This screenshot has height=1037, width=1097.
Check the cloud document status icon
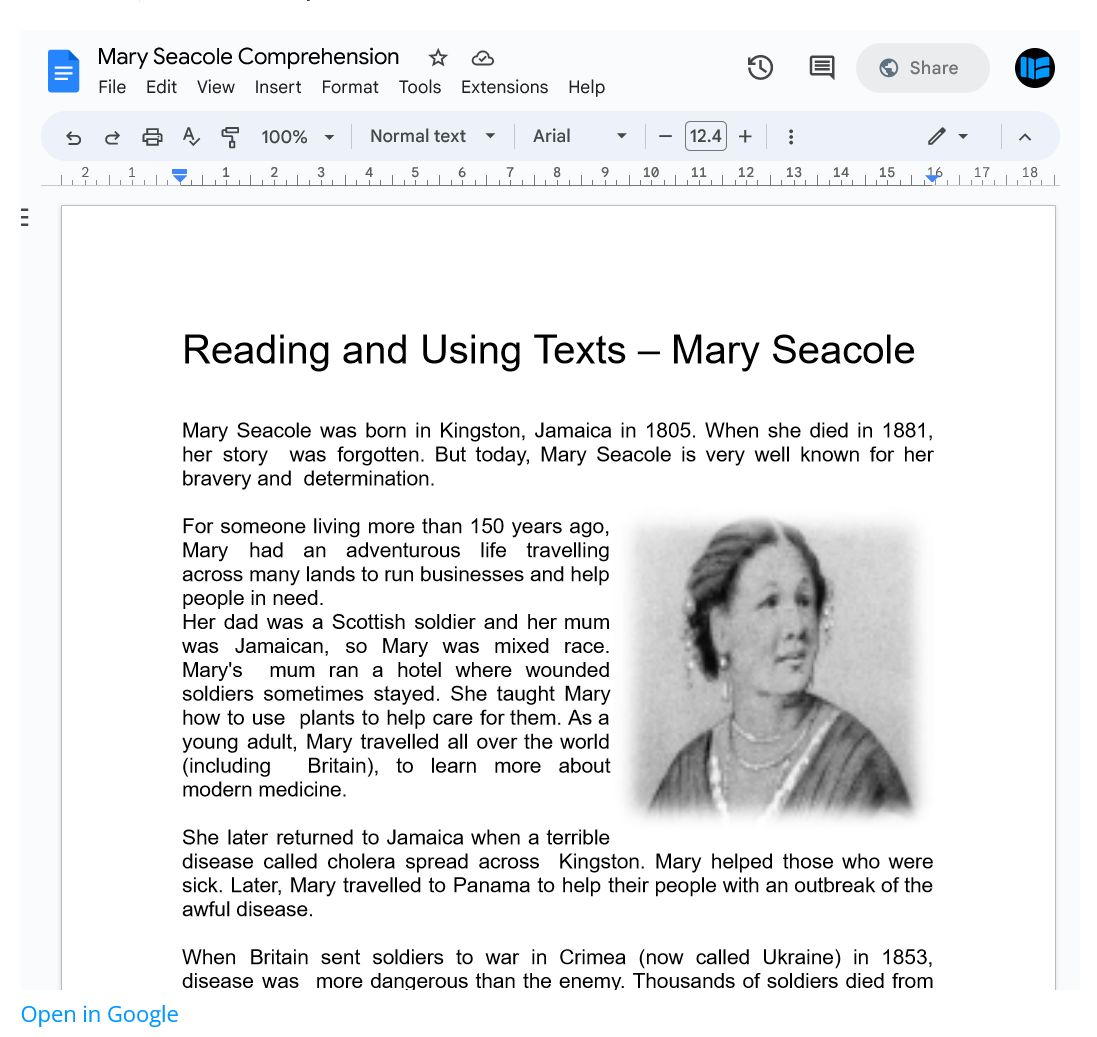[483, 58]
